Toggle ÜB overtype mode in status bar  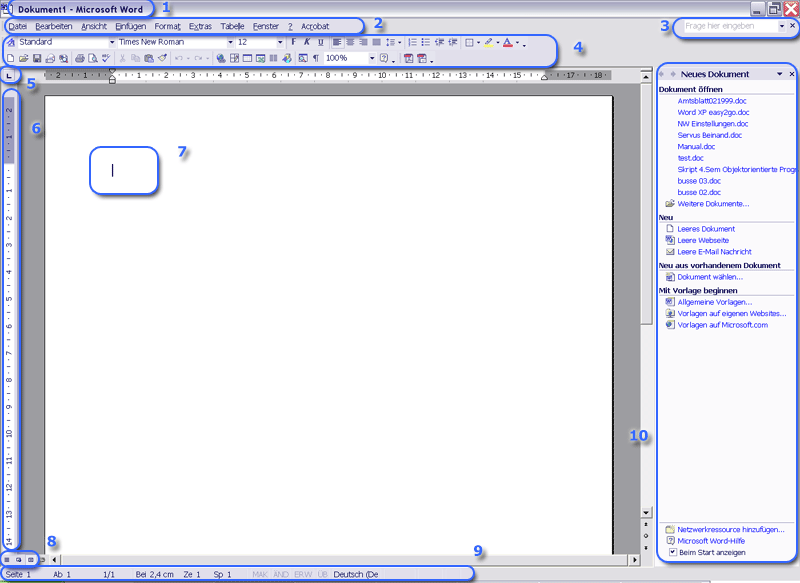coord(322,574)
